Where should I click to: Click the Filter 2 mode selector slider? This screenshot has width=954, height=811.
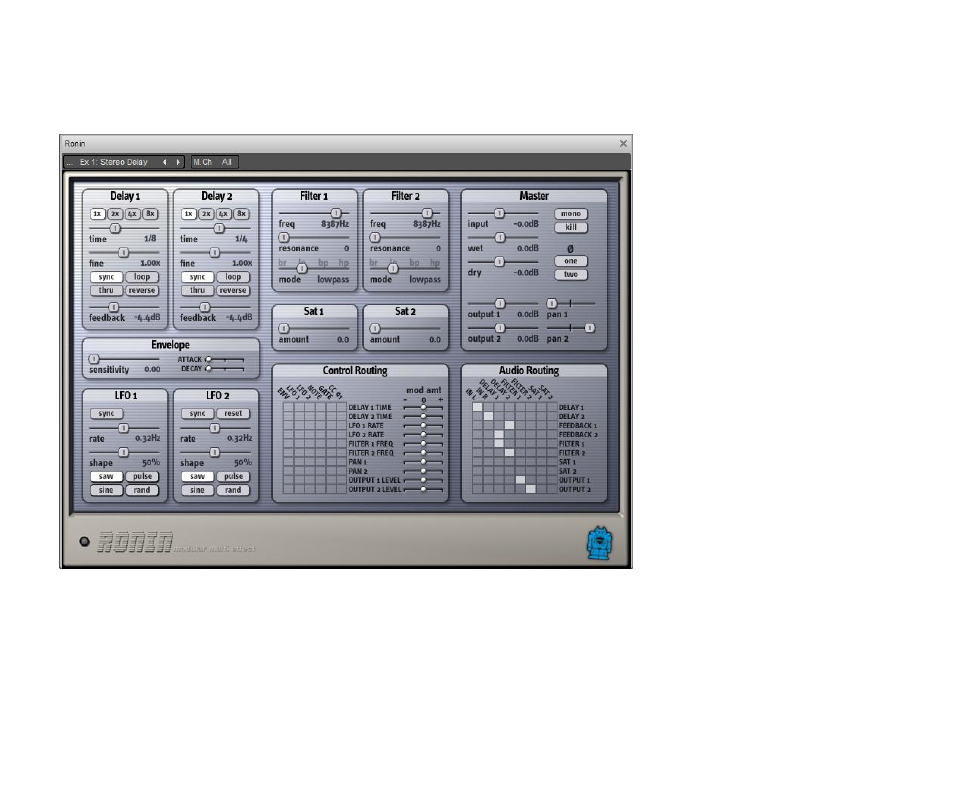[393, 268]
